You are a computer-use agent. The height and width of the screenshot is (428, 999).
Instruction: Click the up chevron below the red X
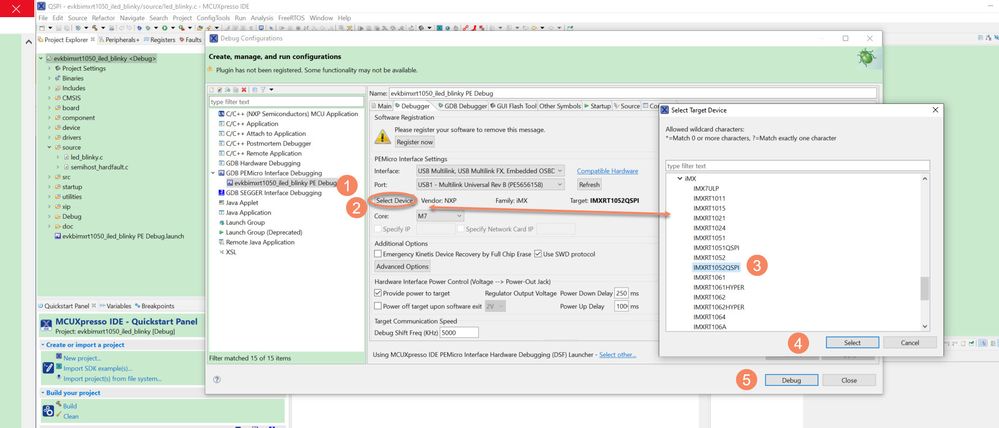tap(27, 42)
